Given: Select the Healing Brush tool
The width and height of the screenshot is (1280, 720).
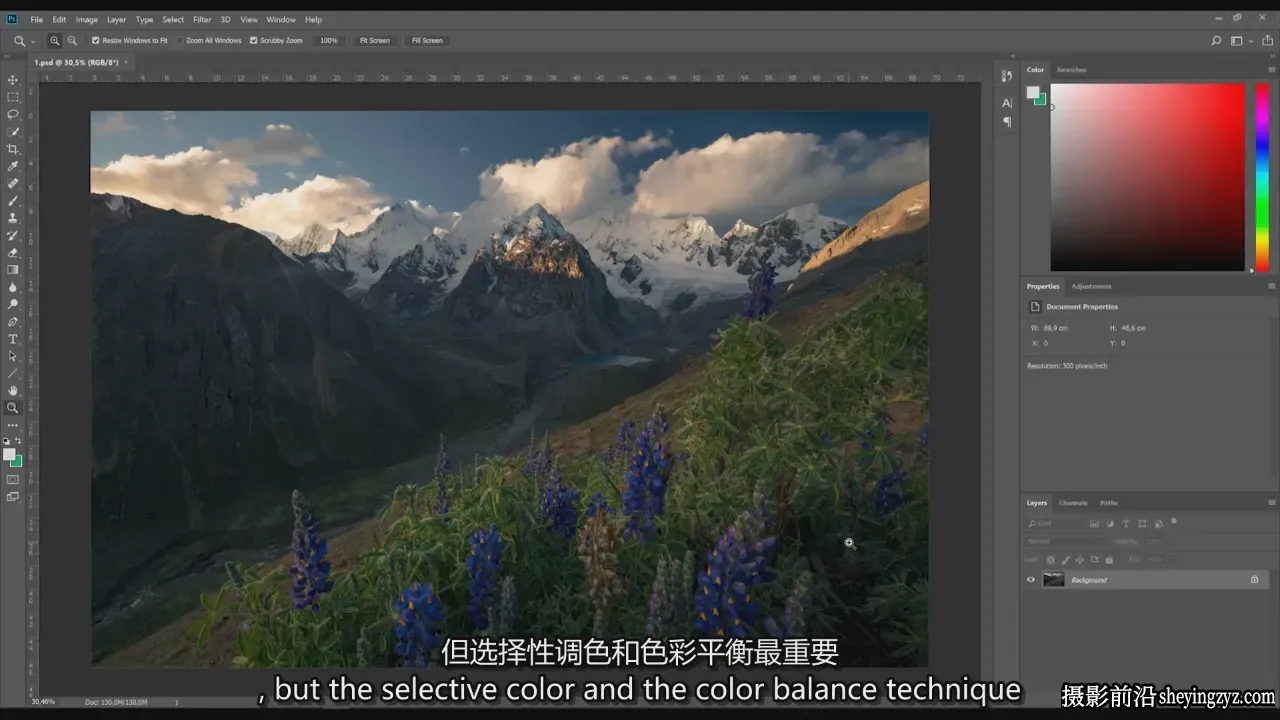Looking at the screenshot, I should [13, 183].
